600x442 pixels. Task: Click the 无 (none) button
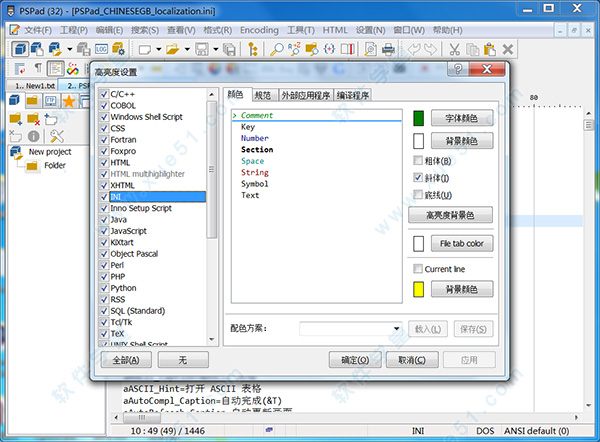pyautogui.click(x=183, y=360)
